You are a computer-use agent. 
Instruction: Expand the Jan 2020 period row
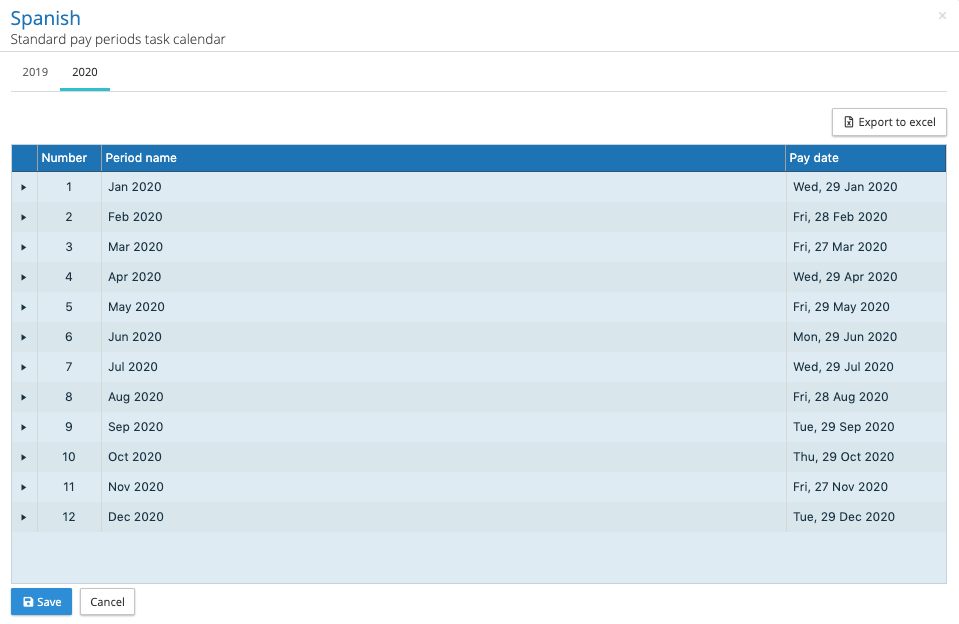coord(24,187)
